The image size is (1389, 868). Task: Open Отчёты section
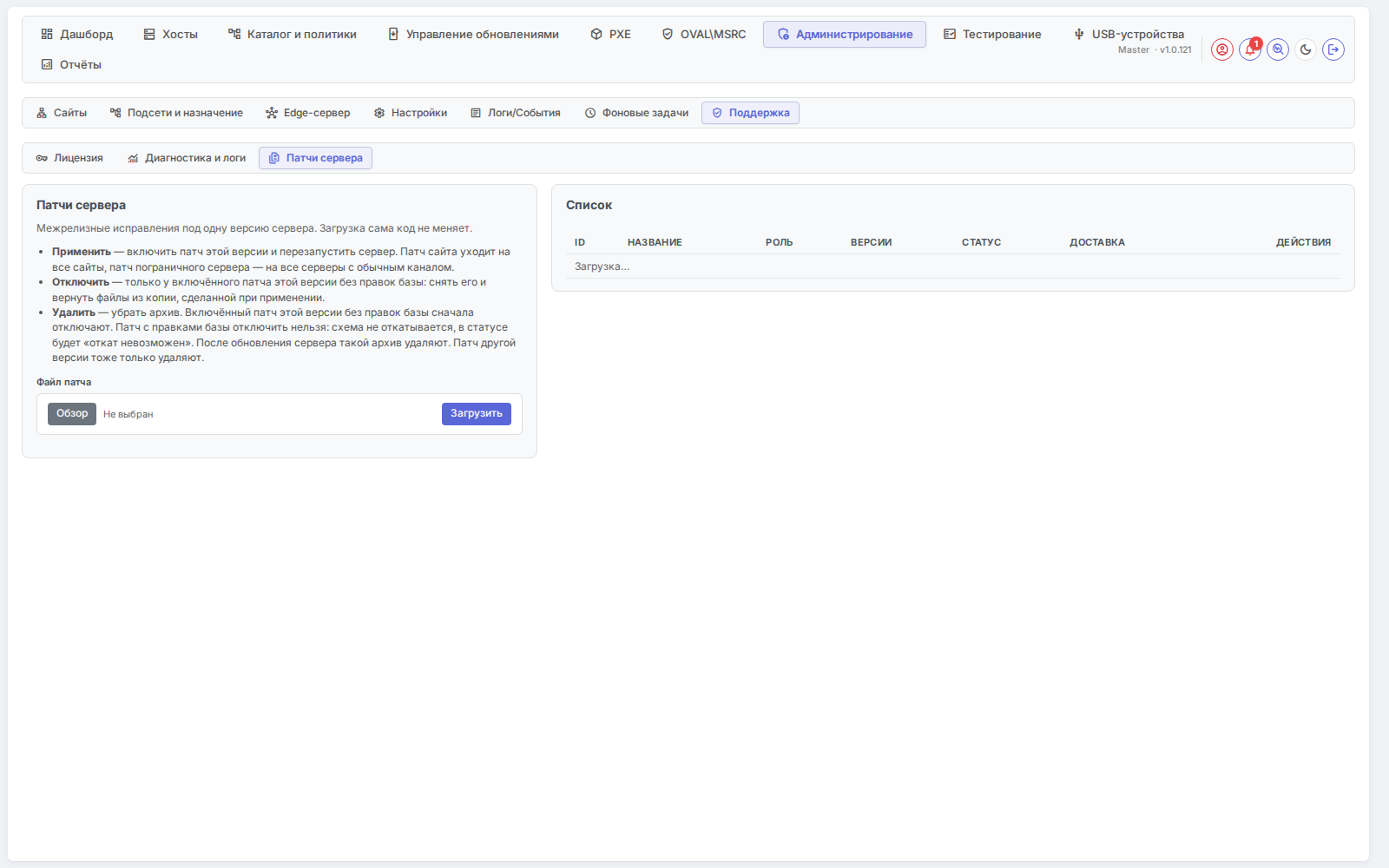72,64
